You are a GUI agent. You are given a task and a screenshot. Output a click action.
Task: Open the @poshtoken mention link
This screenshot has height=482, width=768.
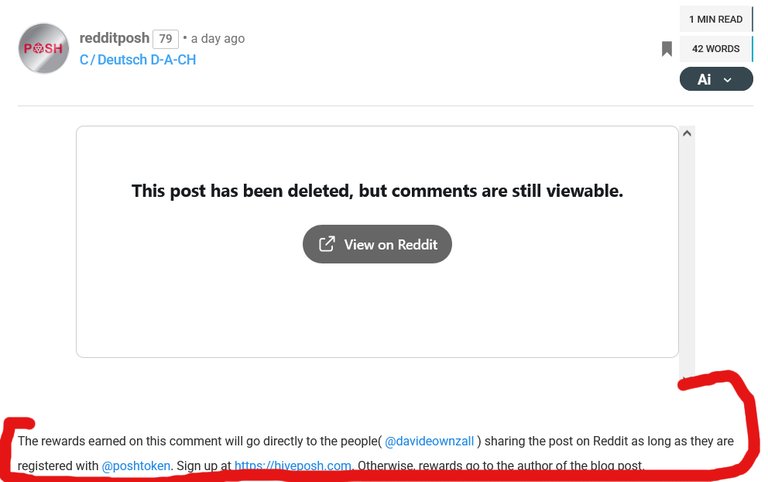pos(136,466)
